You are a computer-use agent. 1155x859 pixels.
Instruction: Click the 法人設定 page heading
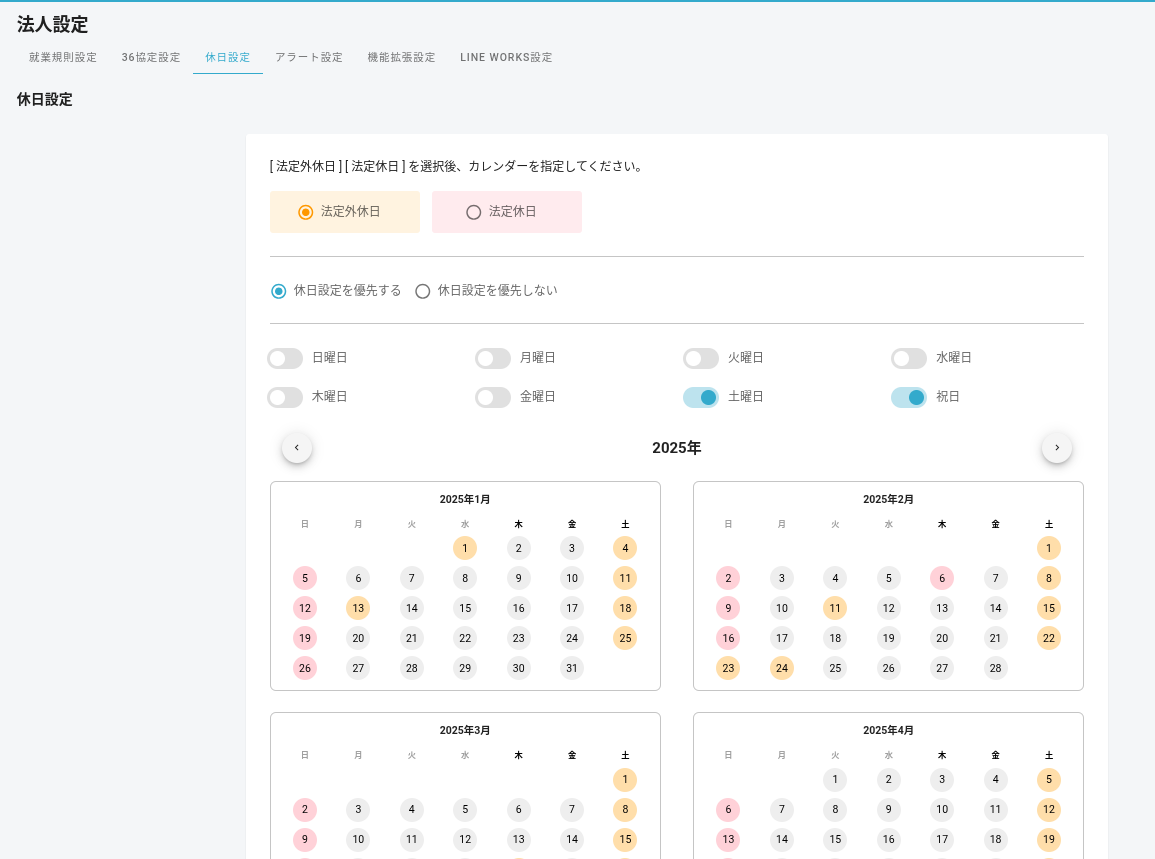pyautogui.click(x=52, y=24)
